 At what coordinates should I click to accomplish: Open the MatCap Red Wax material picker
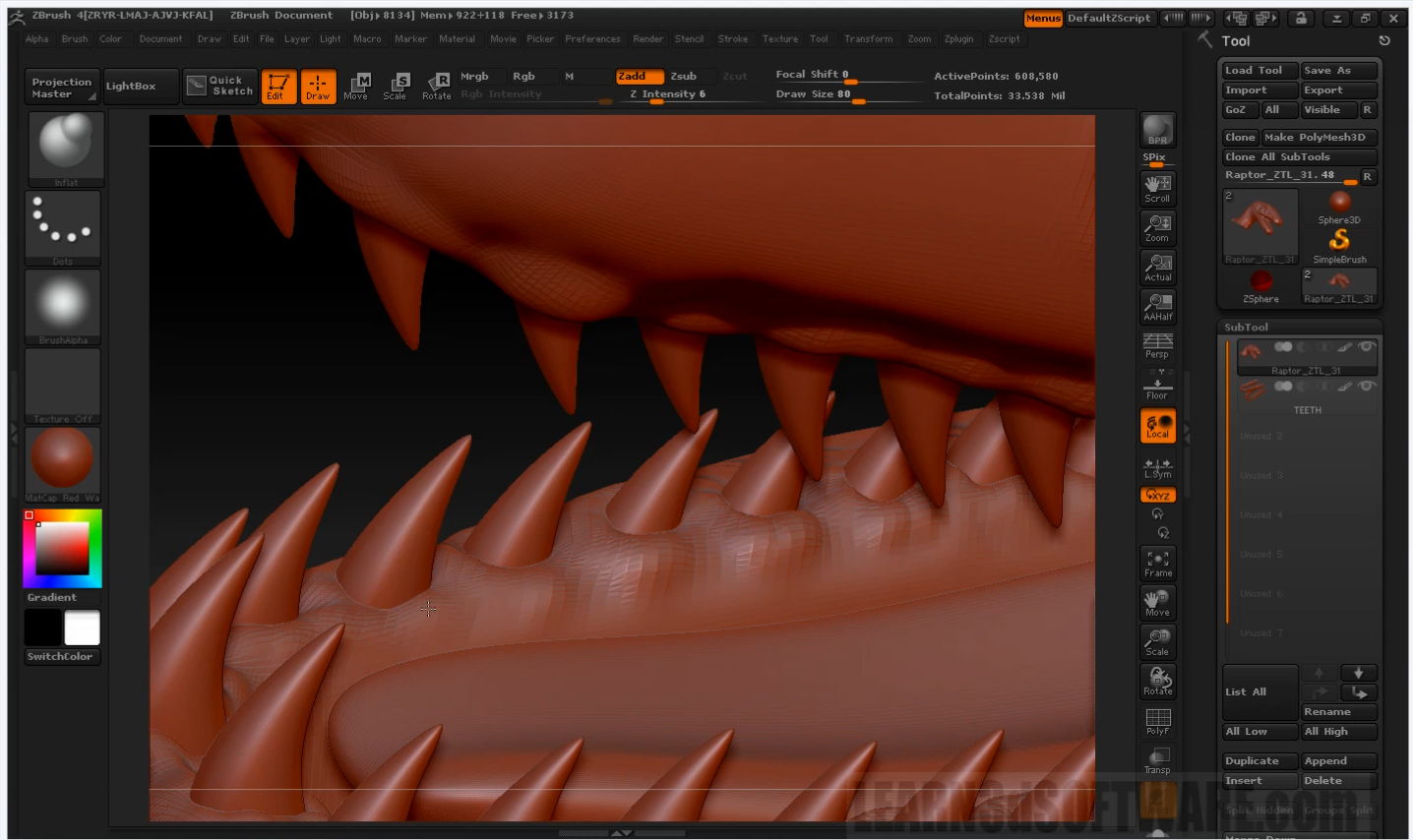pos(63,462)
